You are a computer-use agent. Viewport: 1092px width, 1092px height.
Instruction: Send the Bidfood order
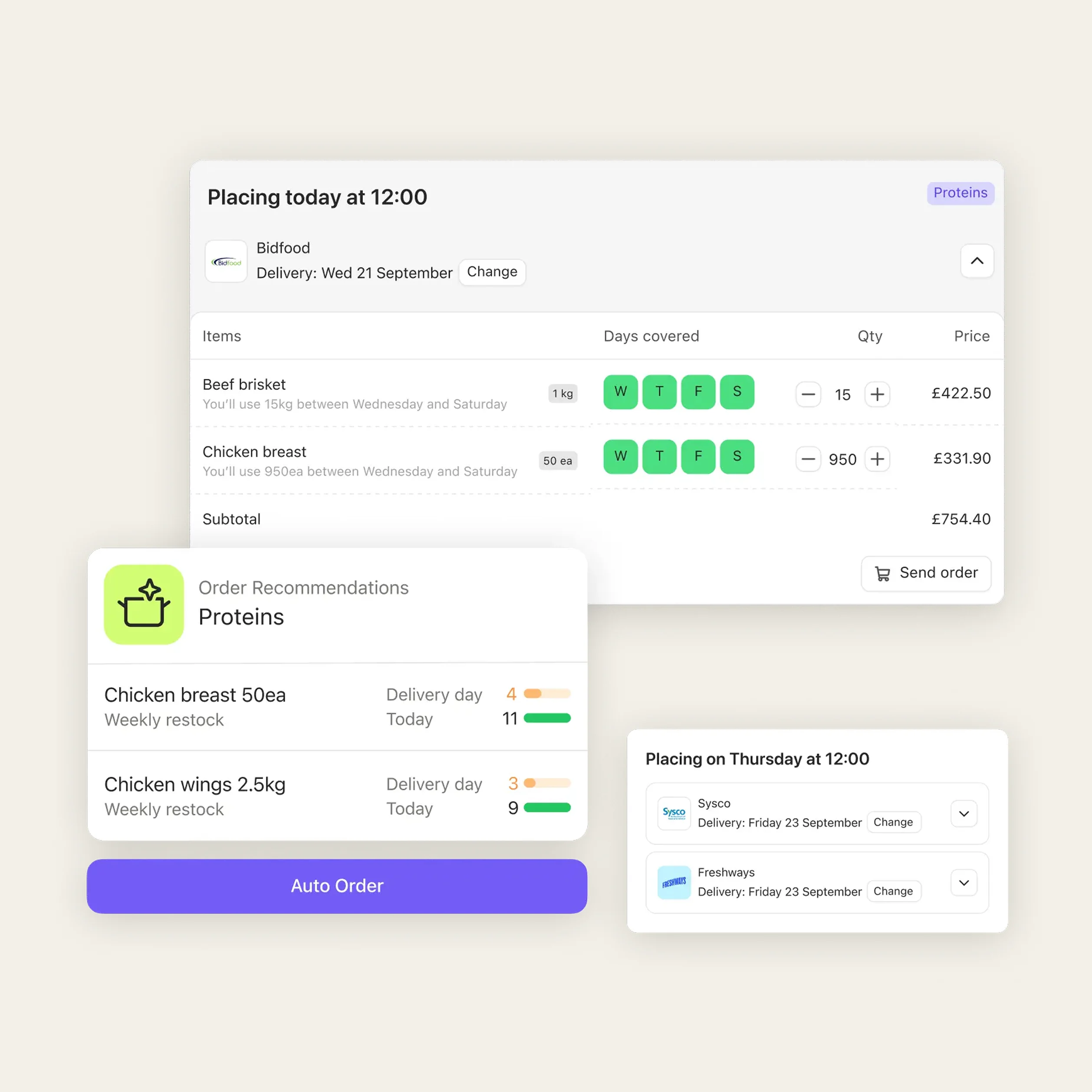click(926, 573)
